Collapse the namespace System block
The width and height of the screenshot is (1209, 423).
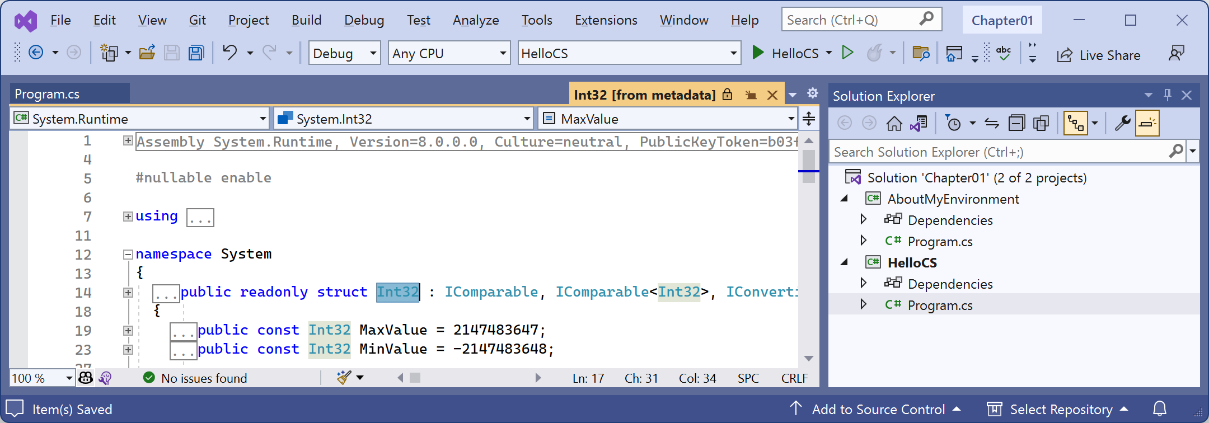pyautogui.click(x=128, y=254)
